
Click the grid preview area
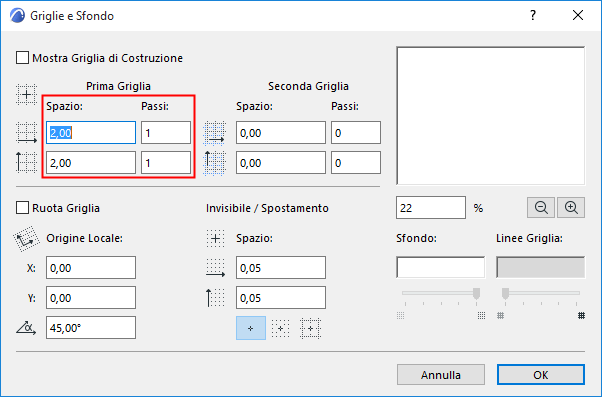pyautogui.click(x=491, y=116)
